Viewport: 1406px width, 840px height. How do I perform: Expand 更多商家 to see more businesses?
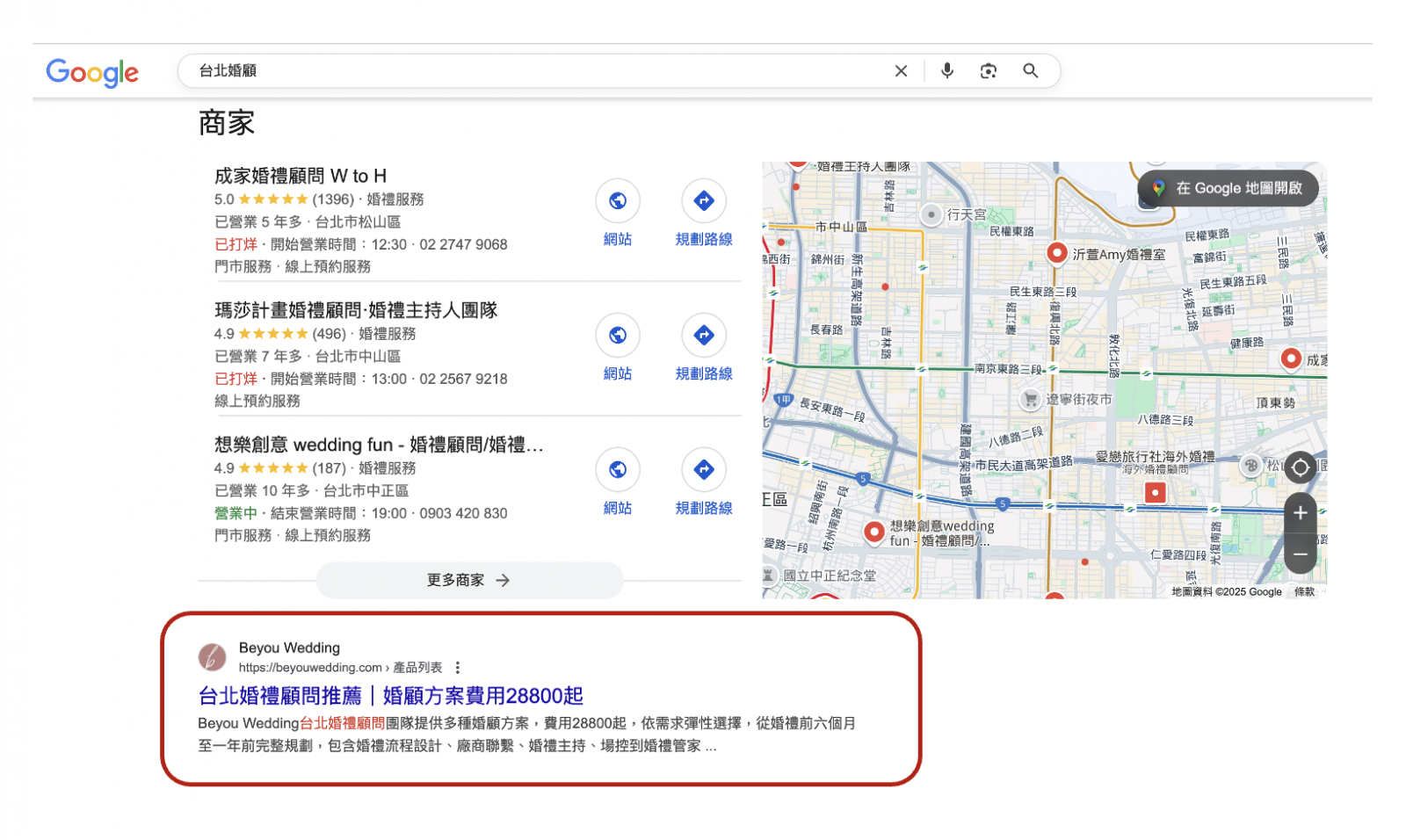[x=469, y=580]
